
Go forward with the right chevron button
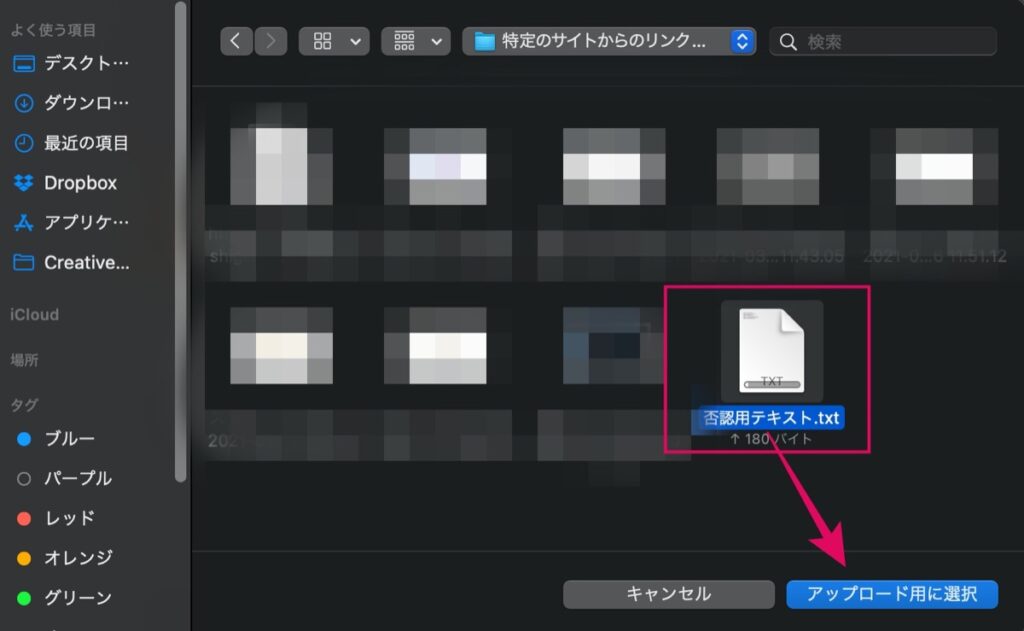click(x=270, y=41)
